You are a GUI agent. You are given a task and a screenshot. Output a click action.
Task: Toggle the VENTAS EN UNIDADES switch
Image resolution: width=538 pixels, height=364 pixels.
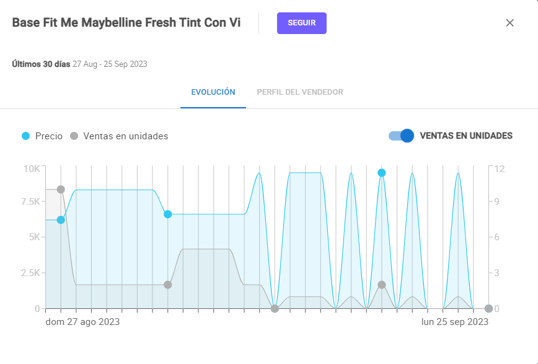click(x=401, y=136)
